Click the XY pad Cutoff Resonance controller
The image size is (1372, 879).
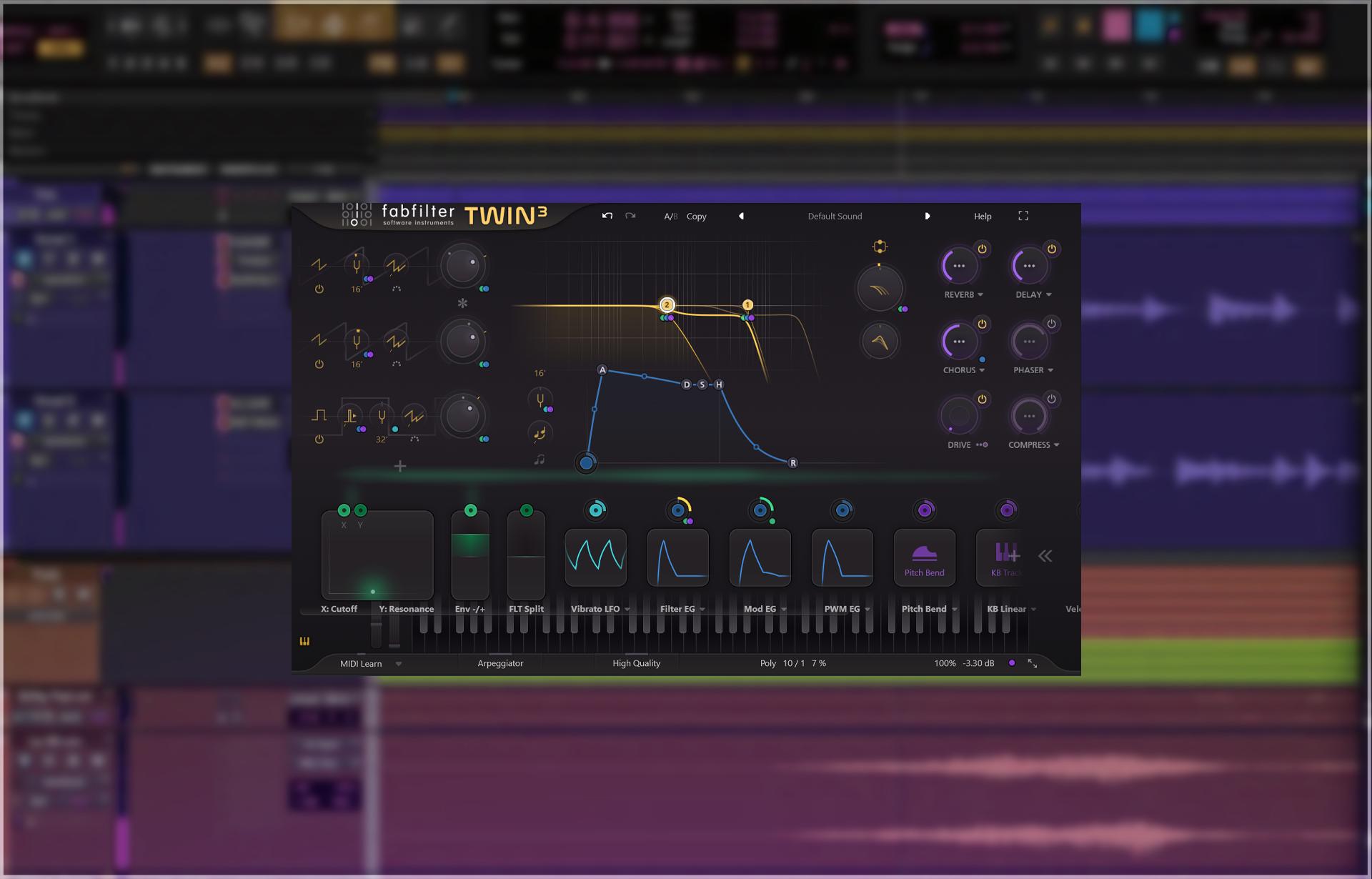click(x=377, y=555)
